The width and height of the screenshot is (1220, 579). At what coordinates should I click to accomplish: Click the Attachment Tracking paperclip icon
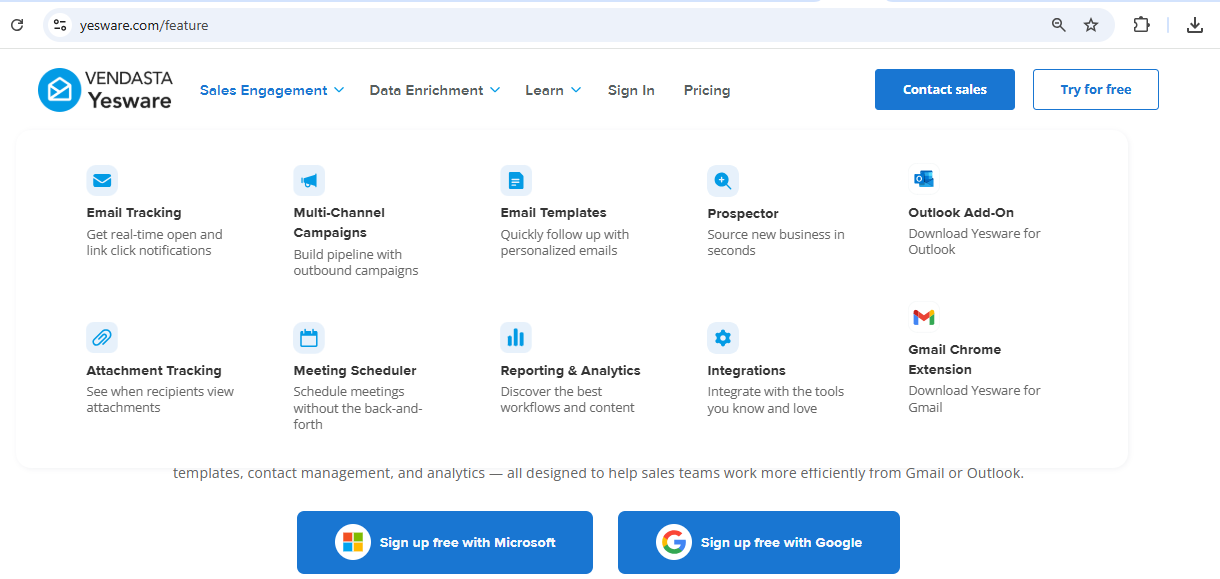(x=102, y=337)
